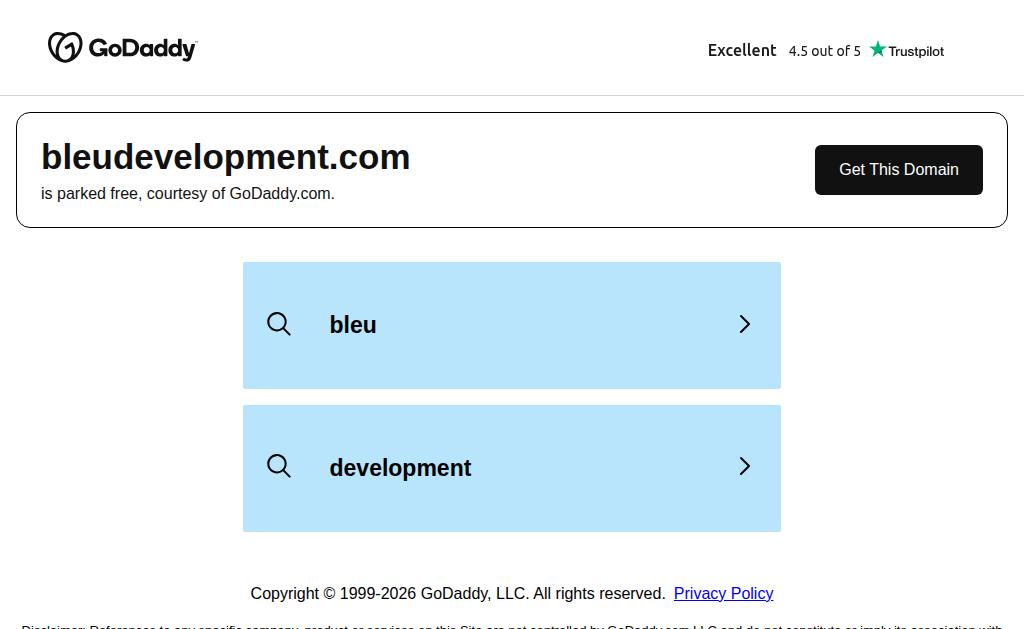1024x629 pixels.
Task: Click the 4.5 out of 5 rating text
Action: [x=824, y=51]
